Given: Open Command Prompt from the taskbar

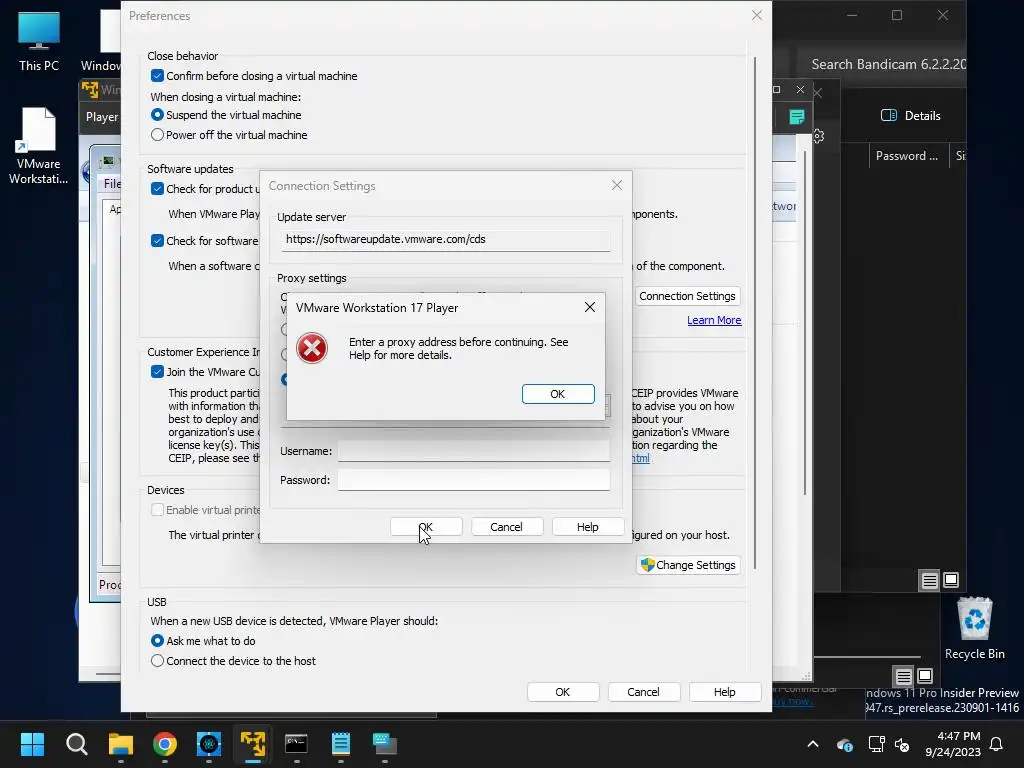Looking at the screenshot, I should coord(296,744).
